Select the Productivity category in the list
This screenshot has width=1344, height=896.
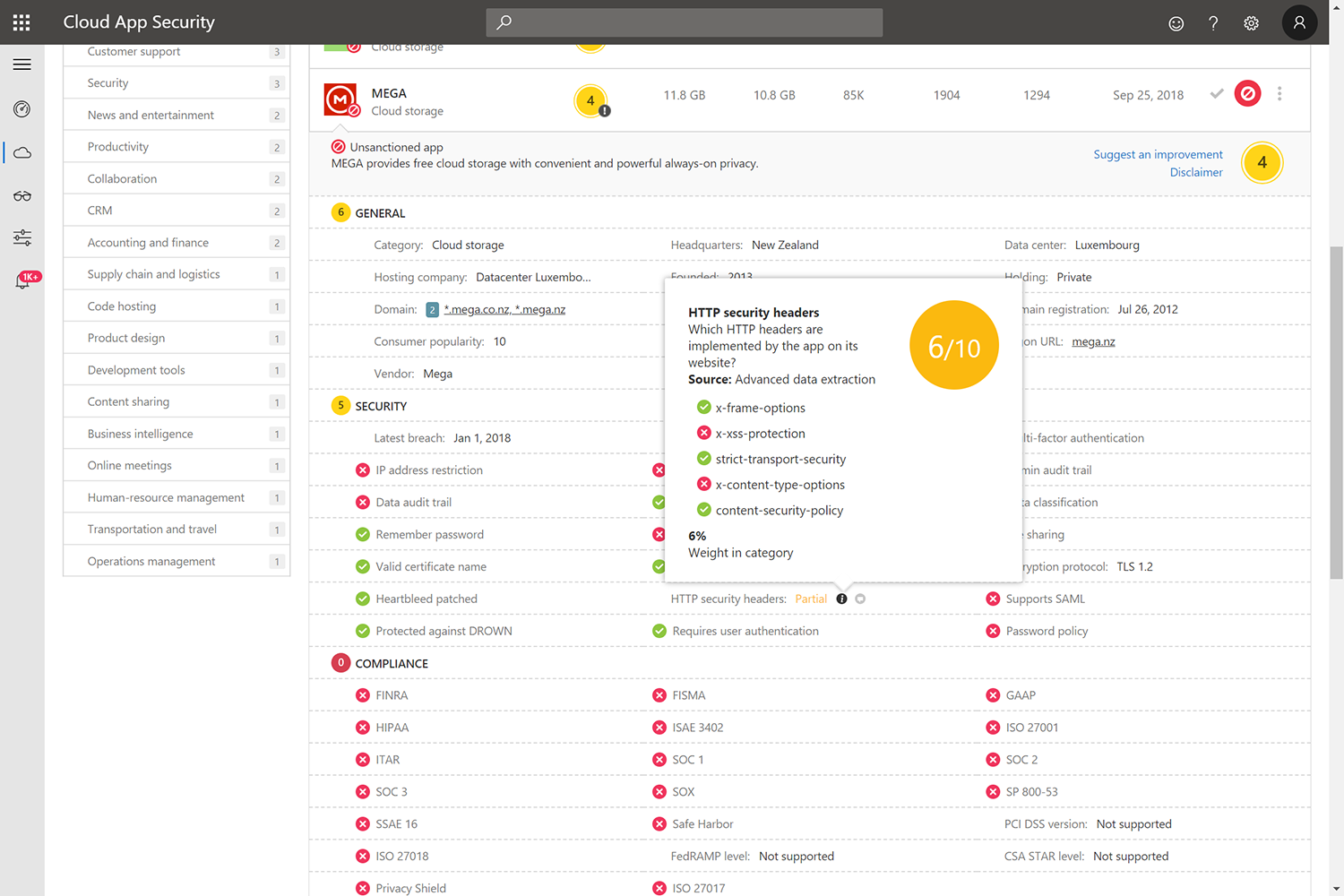pyautogui.click(x=119, y=146)
